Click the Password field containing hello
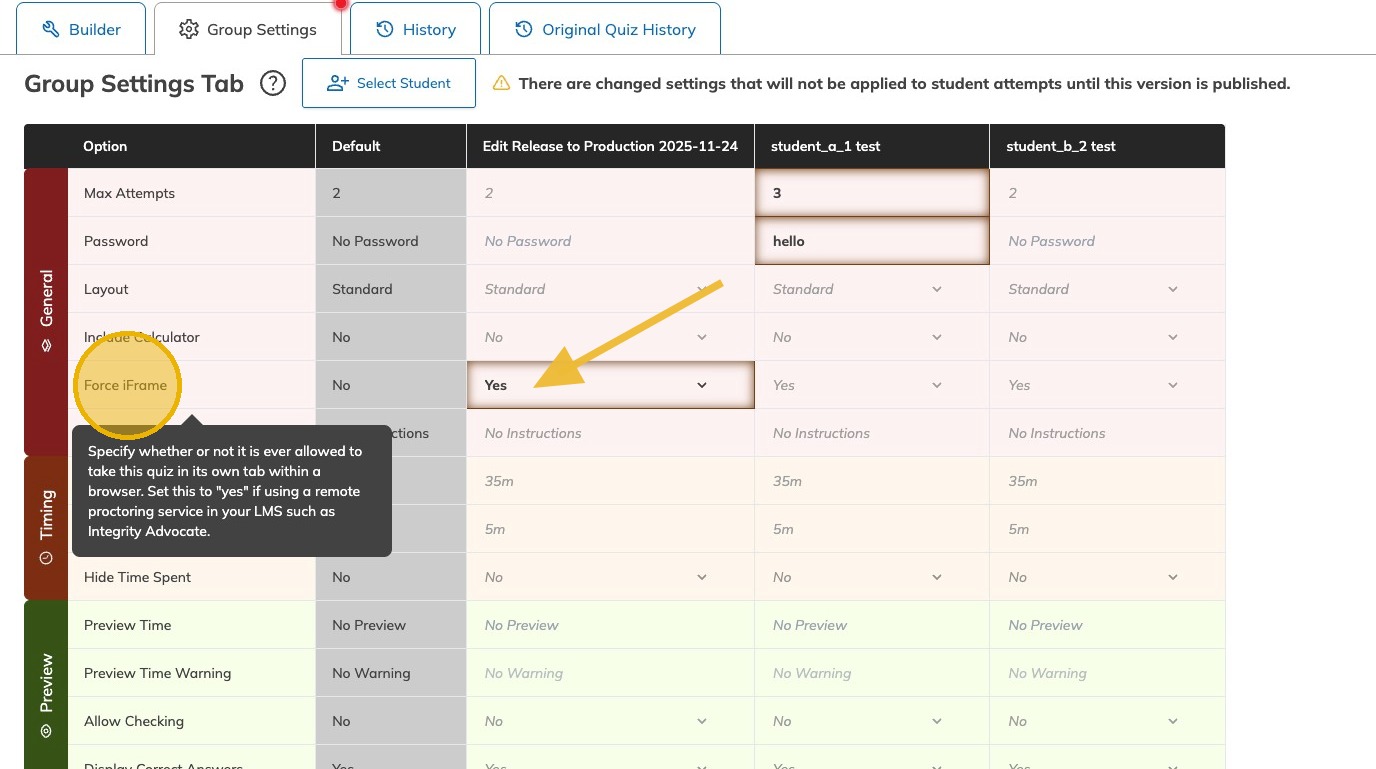Viewport: 1376px width, 769px height. click(871, 241)
